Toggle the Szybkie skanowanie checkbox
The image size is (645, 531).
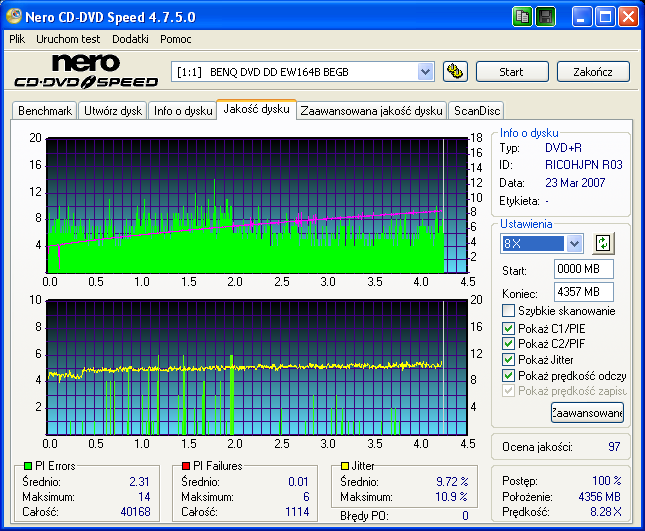508,311
